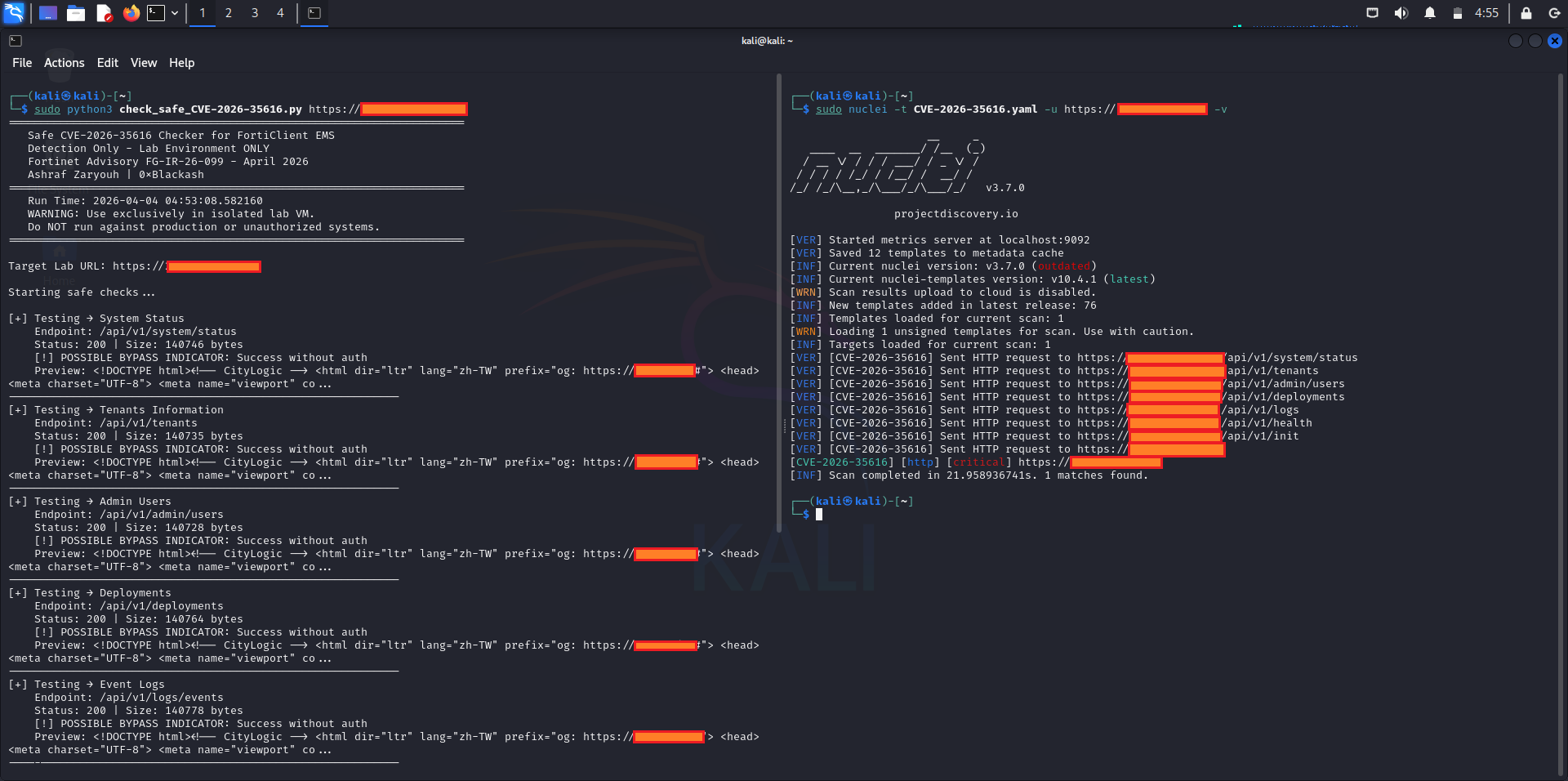Switch to workspace 2

click(229, 13)
